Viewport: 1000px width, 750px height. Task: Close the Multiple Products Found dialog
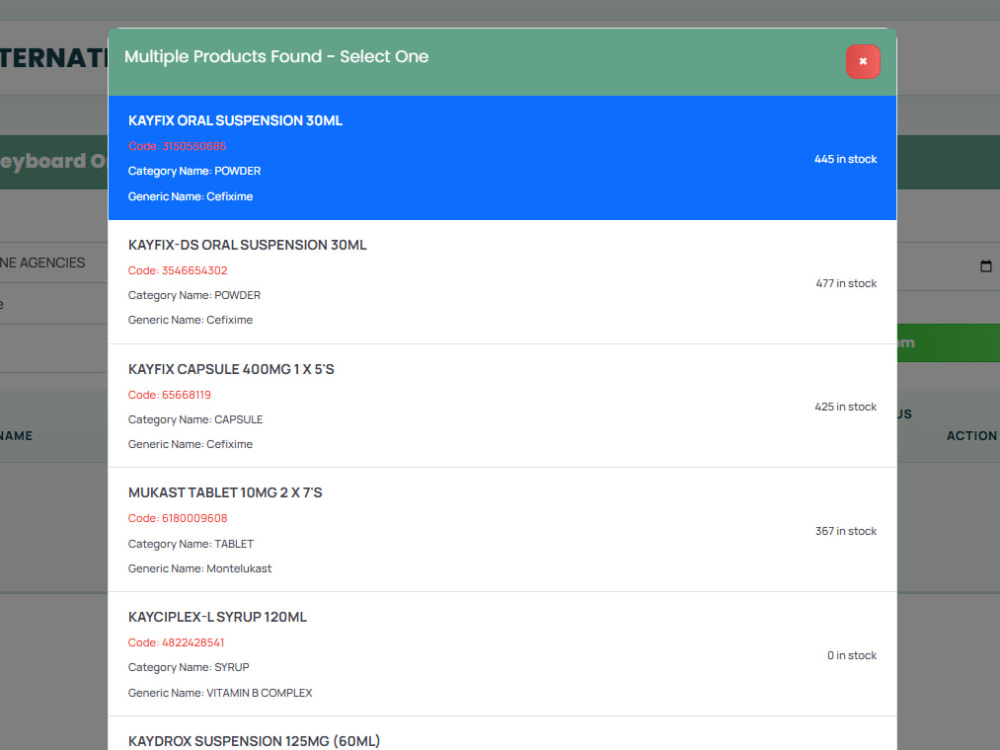(862, 61)
